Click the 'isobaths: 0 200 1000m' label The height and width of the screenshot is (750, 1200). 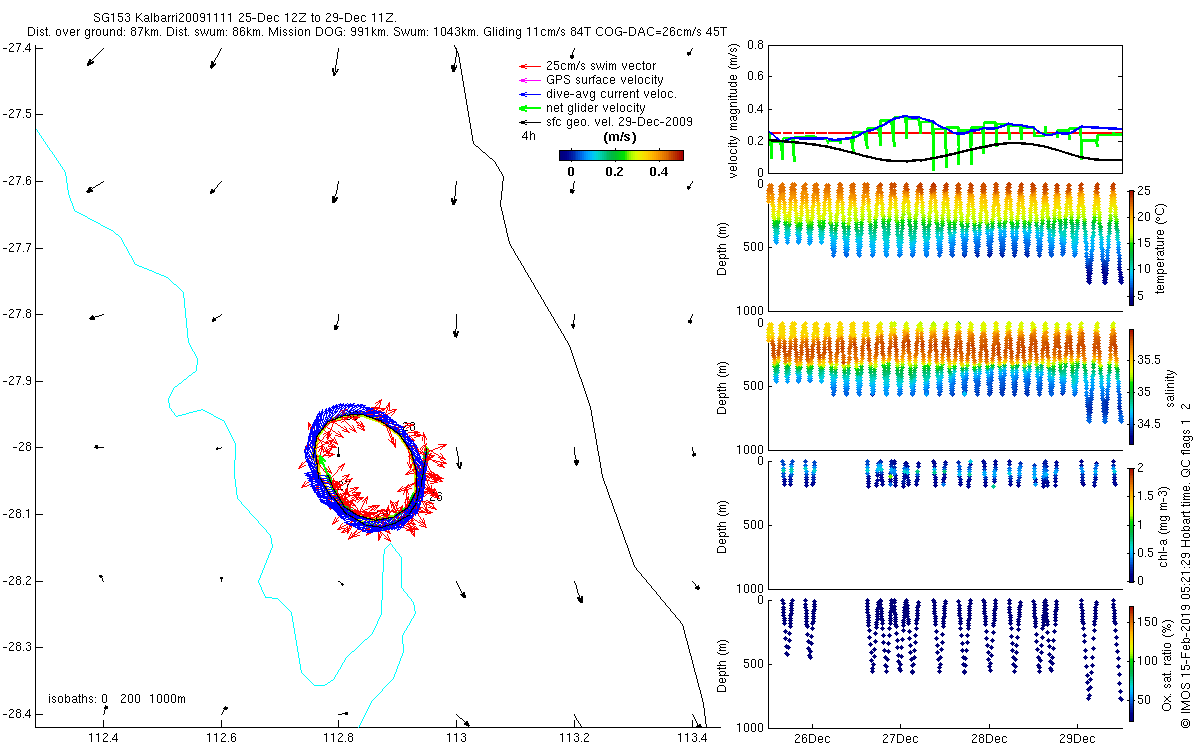(x=117, y=699)
